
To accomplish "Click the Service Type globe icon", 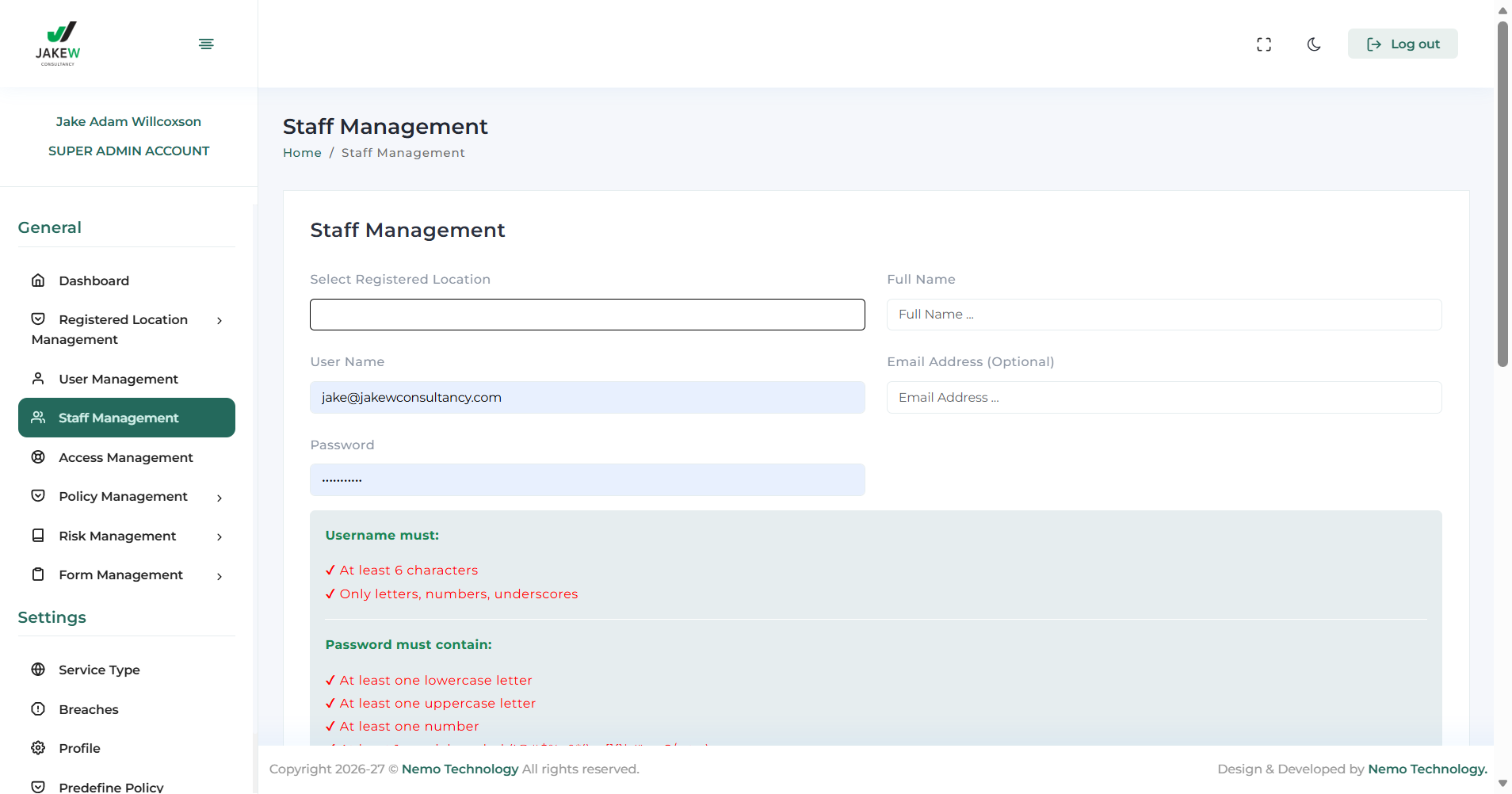I will tap(38, 670).
